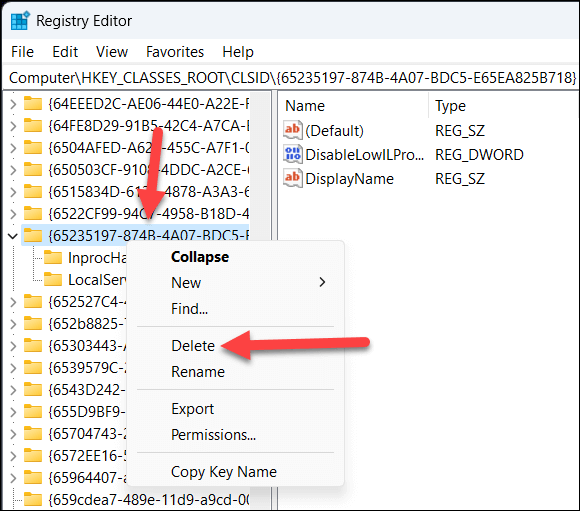Click folder icon of {65964407 key
Viewport: 580px width, 511px height.
[x=33, y=477]
